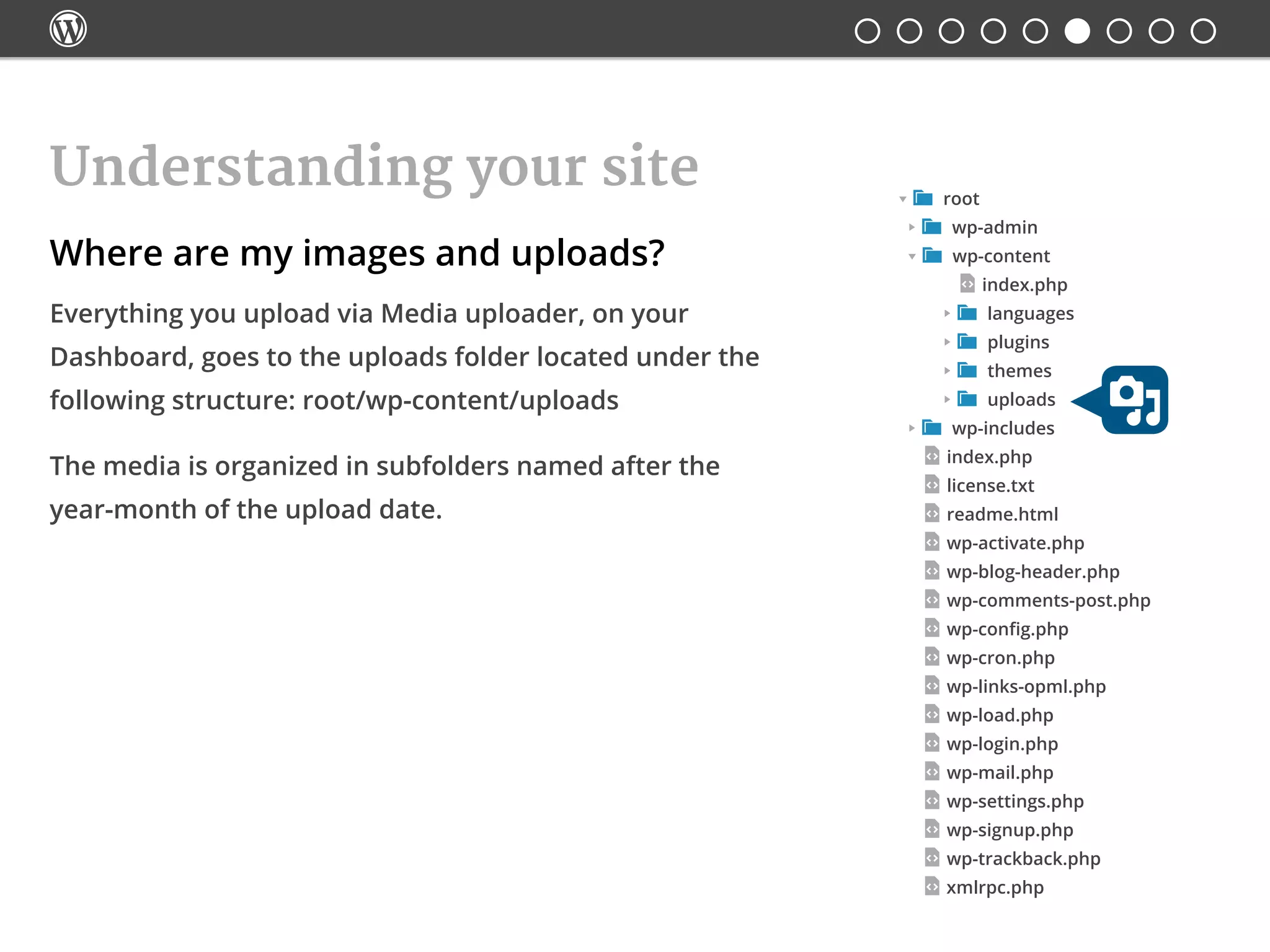This screenshot has height=952, width=1270.
Task: Click the wp-content folder icon
Action: tap(932, 255)
